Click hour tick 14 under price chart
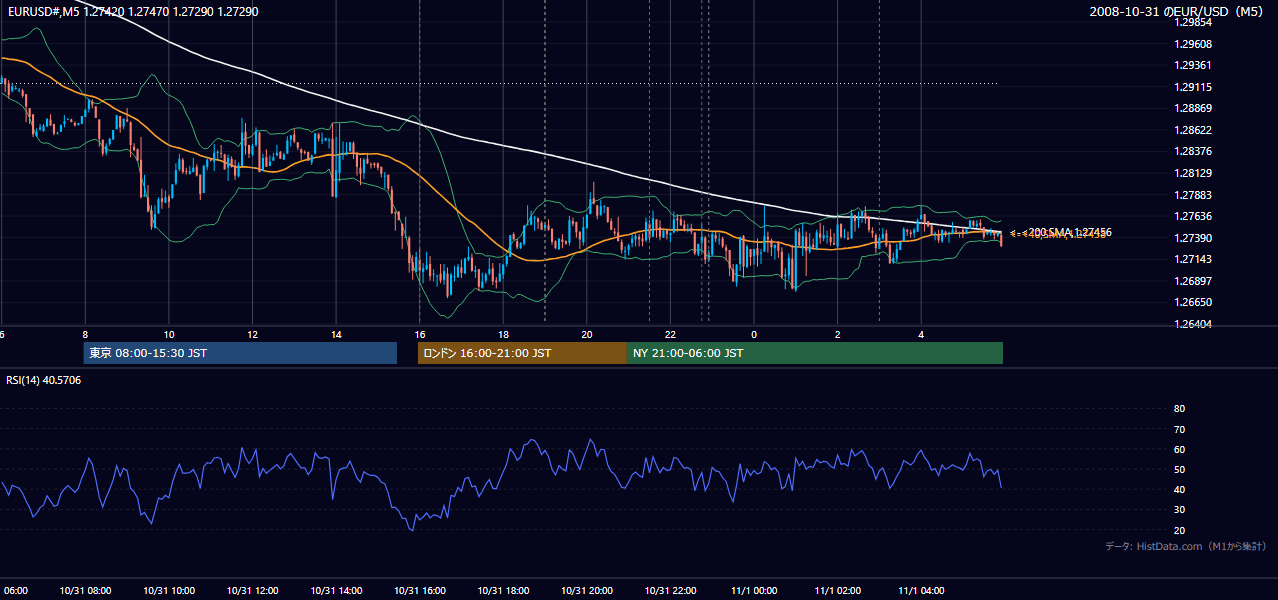Viewport: 1278px width, 600px height. point(336,335)
